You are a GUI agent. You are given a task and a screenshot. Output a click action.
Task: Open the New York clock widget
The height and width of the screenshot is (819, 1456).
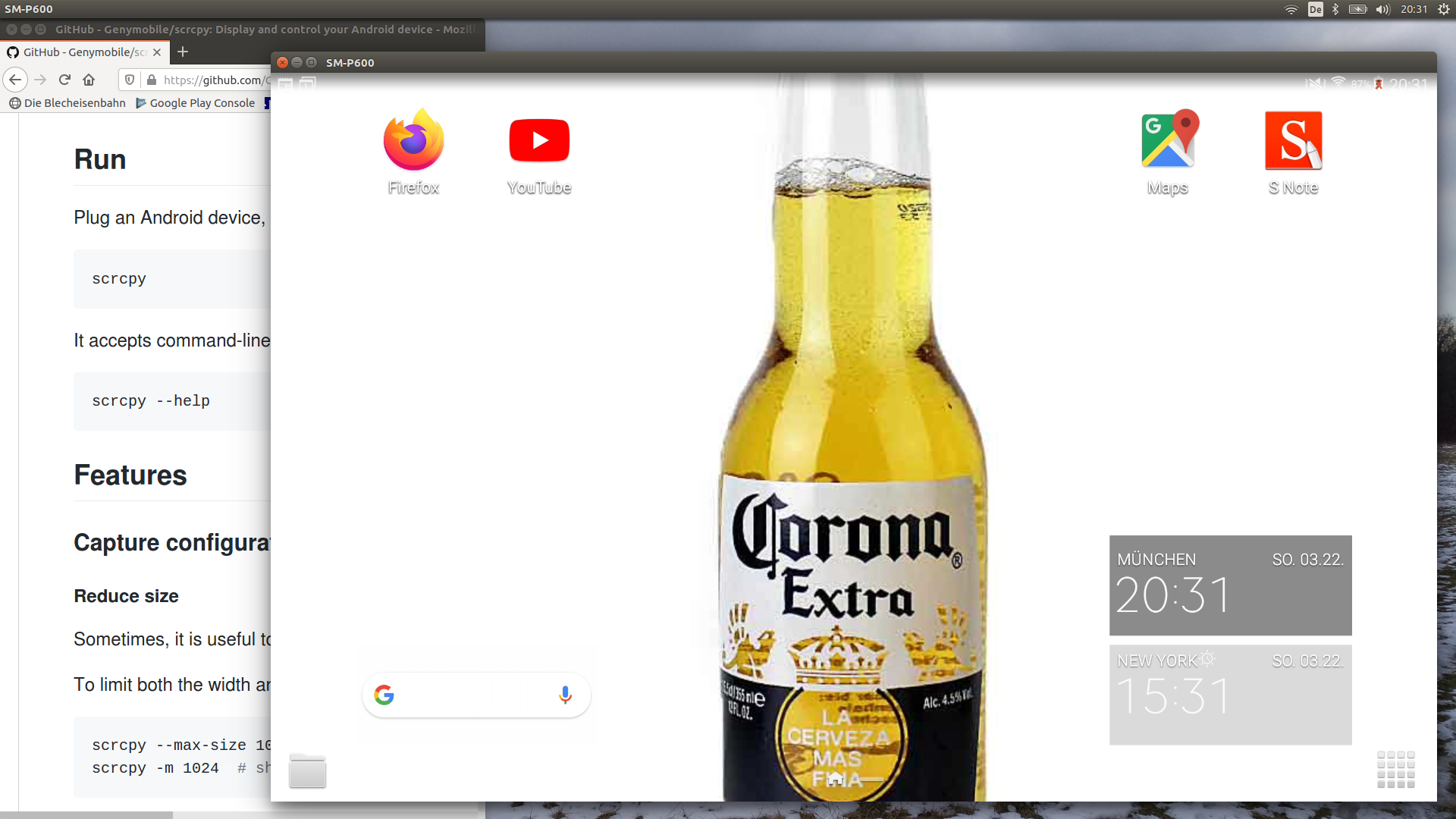[1230, 695]
